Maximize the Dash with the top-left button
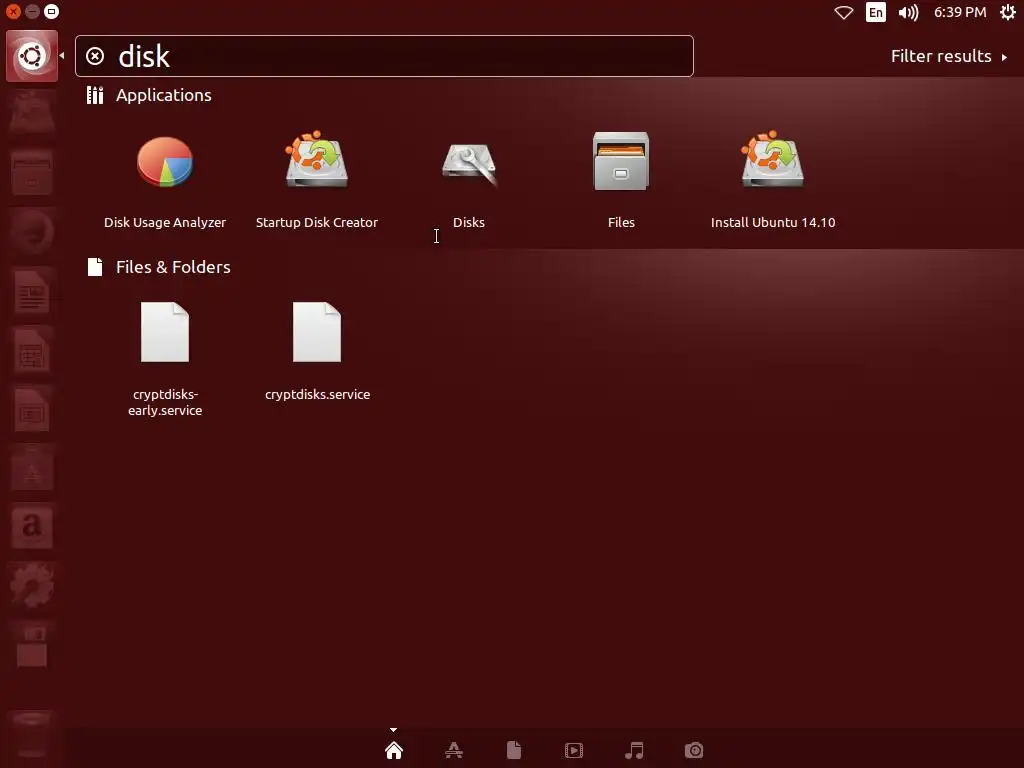Image resolution: width=1024 pixels, height=768 pixels. pyautogui.click(x=52, y=12)
